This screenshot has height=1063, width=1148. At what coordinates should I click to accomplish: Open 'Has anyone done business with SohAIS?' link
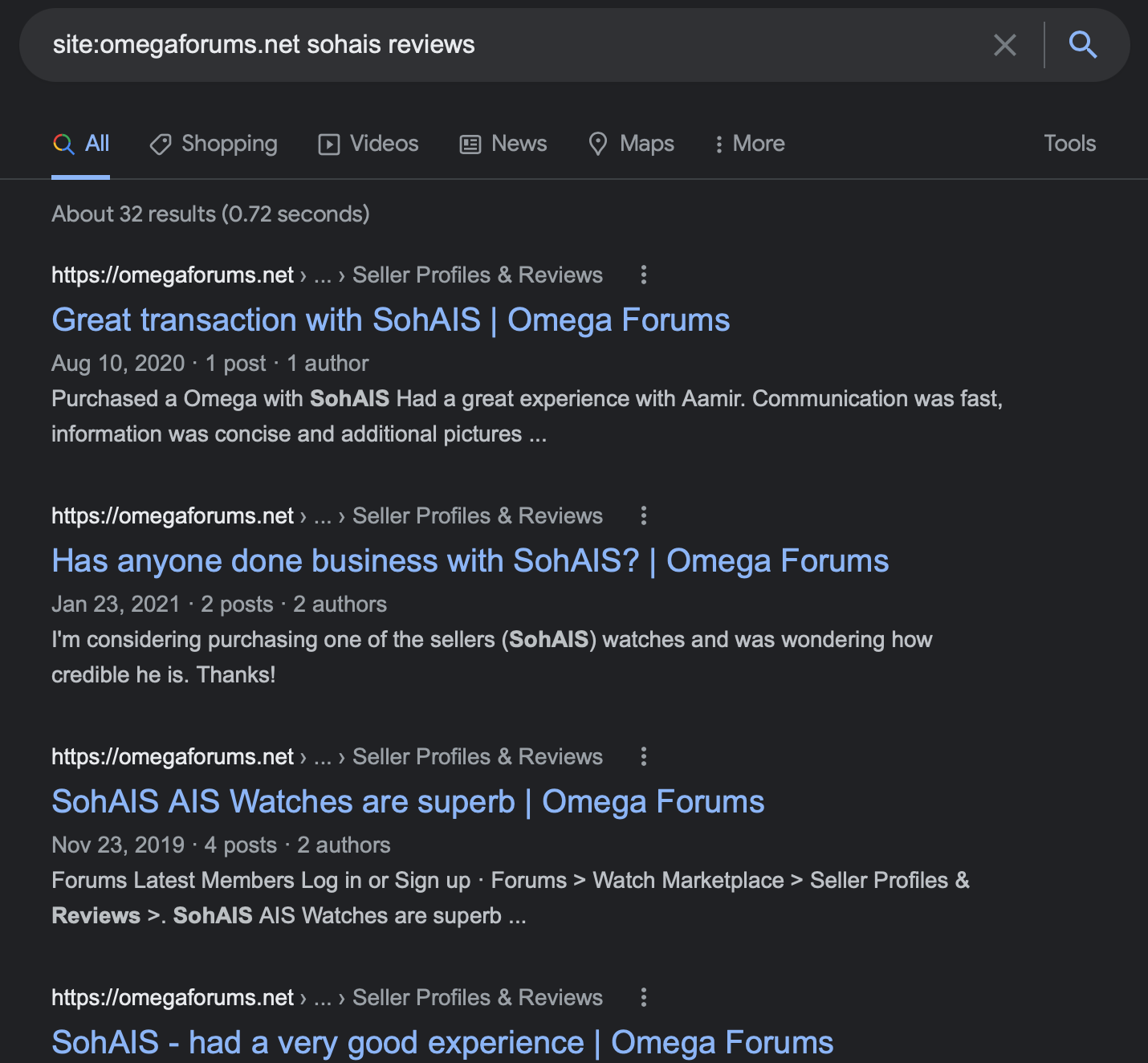click(x=470, y=561)
